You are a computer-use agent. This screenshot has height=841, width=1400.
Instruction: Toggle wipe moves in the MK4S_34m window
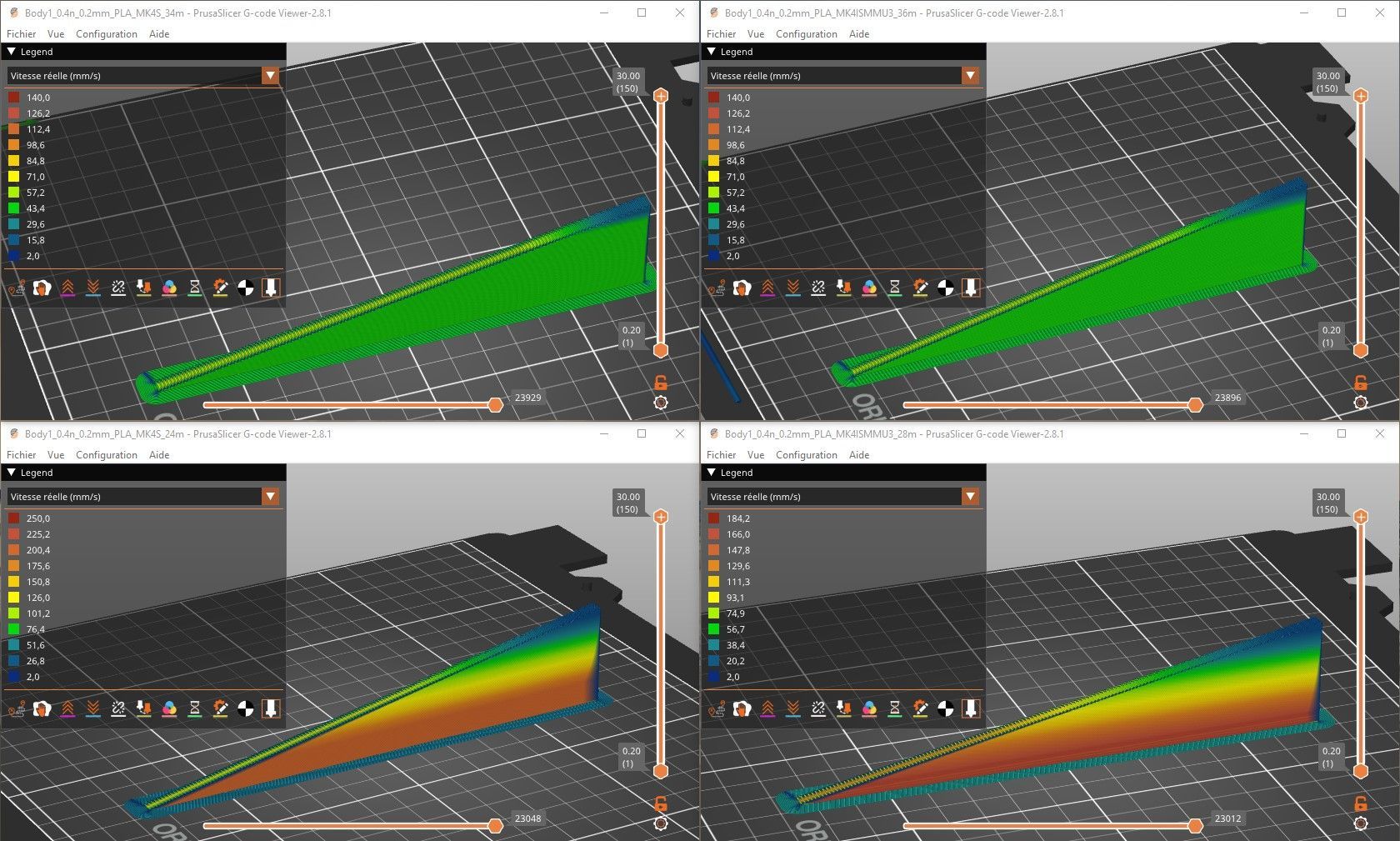tap(42, 288)
